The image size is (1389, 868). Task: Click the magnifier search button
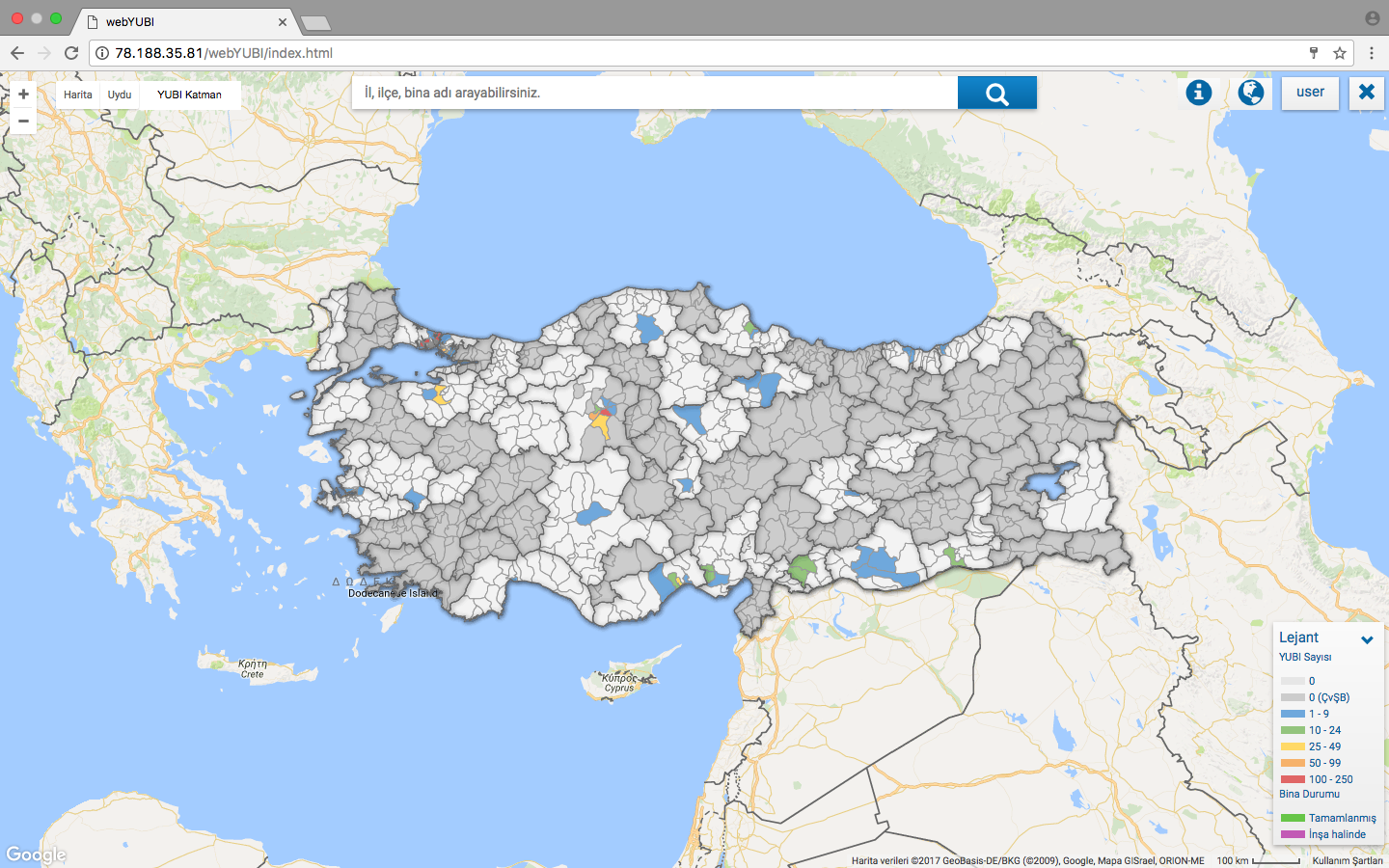pos(996,94)
